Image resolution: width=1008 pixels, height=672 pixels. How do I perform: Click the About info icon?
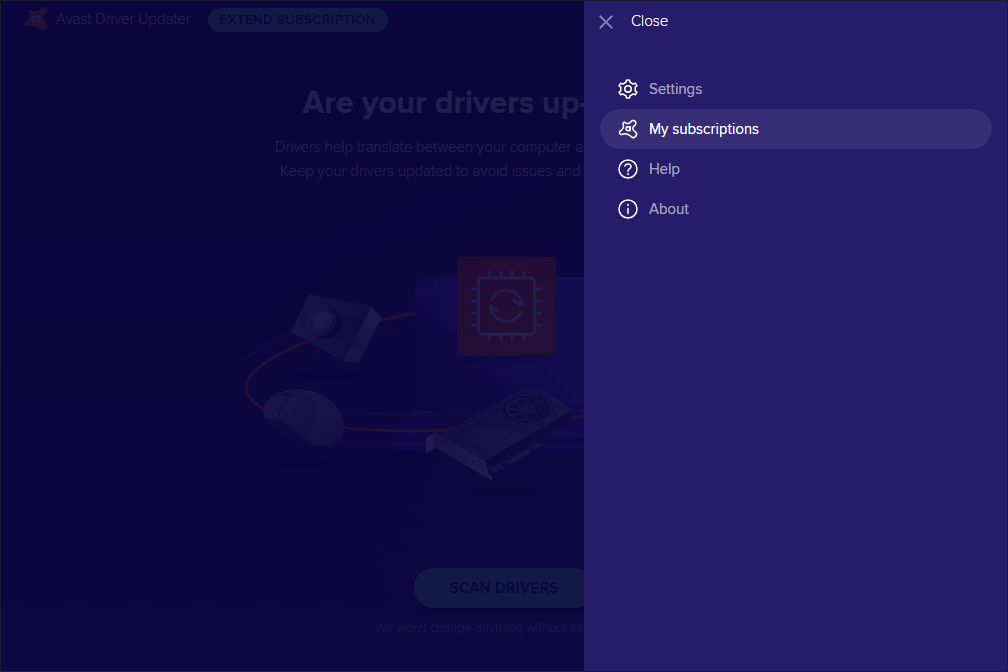[x=628, y=209]
